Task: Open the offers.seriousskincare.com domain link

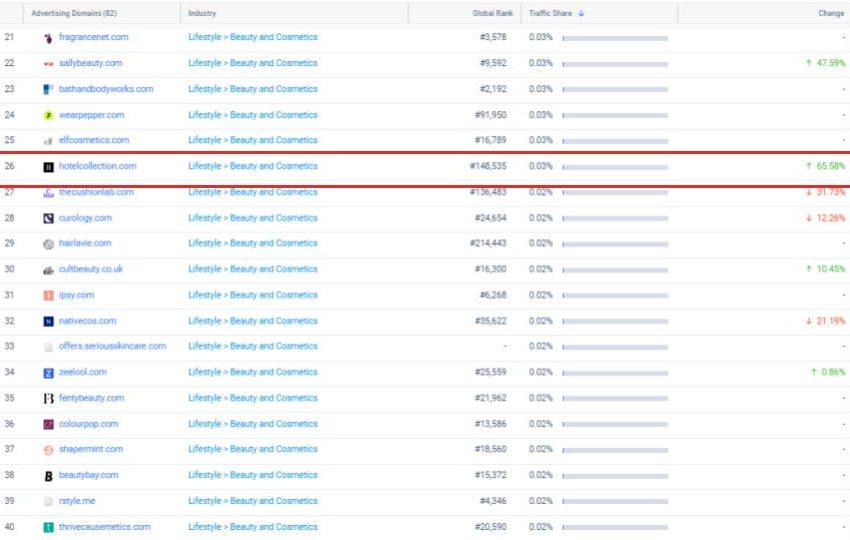Action: (x=113, y=346)
